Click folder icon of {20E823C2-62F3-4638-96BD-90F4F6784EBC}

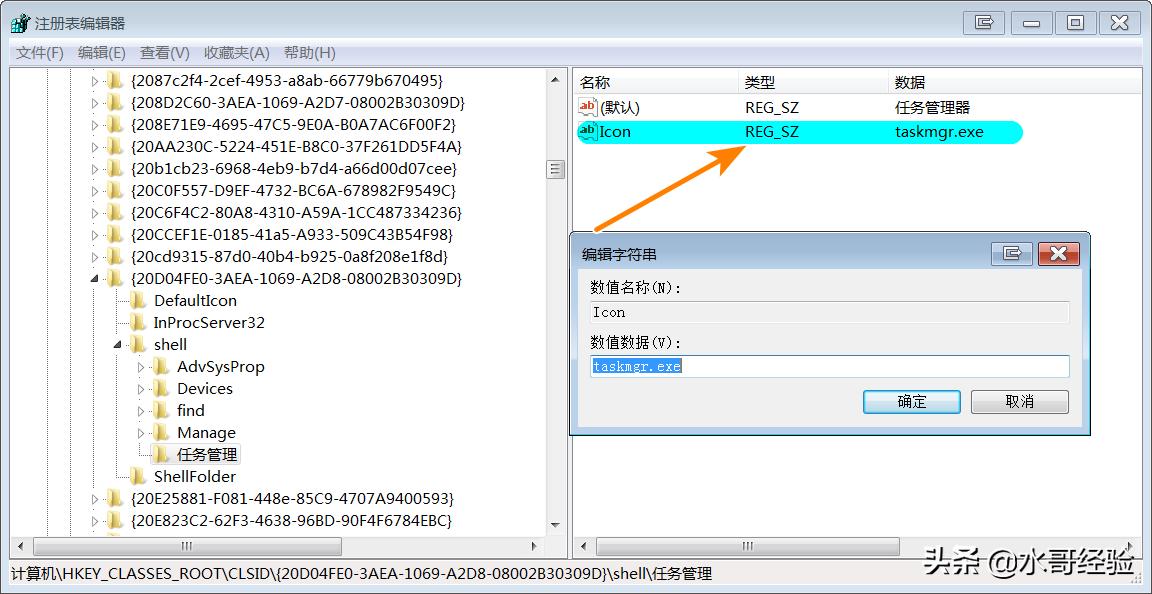(114, 520)
